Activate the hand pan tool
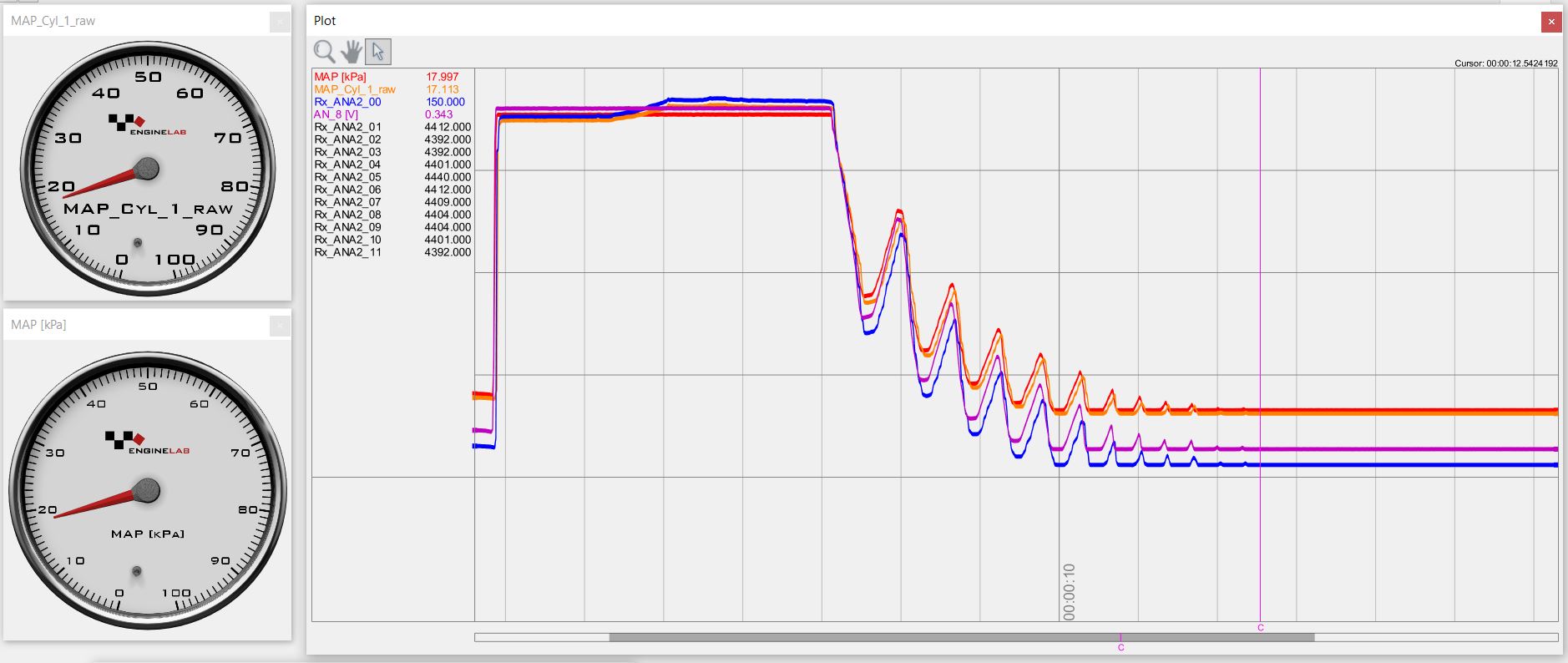This screenshot has height=663, width=1568. coord(352,52)
